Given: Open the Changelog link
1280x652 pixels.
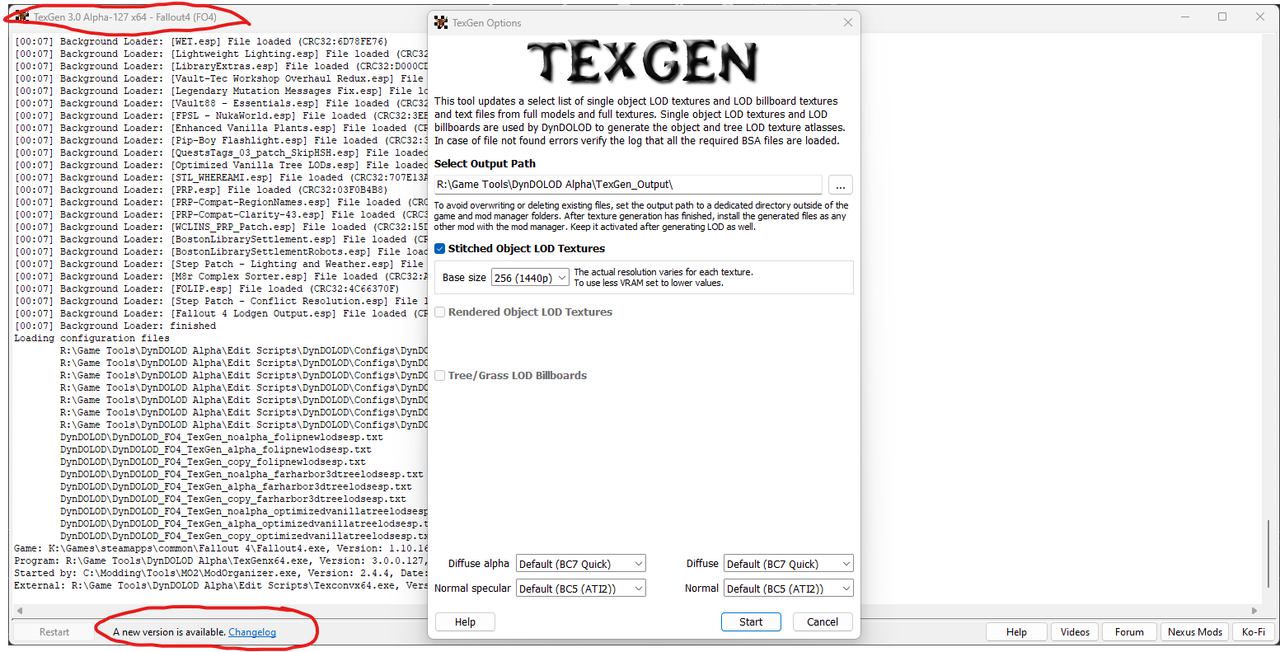Looking at the screenshot, I should coord(252,632).
